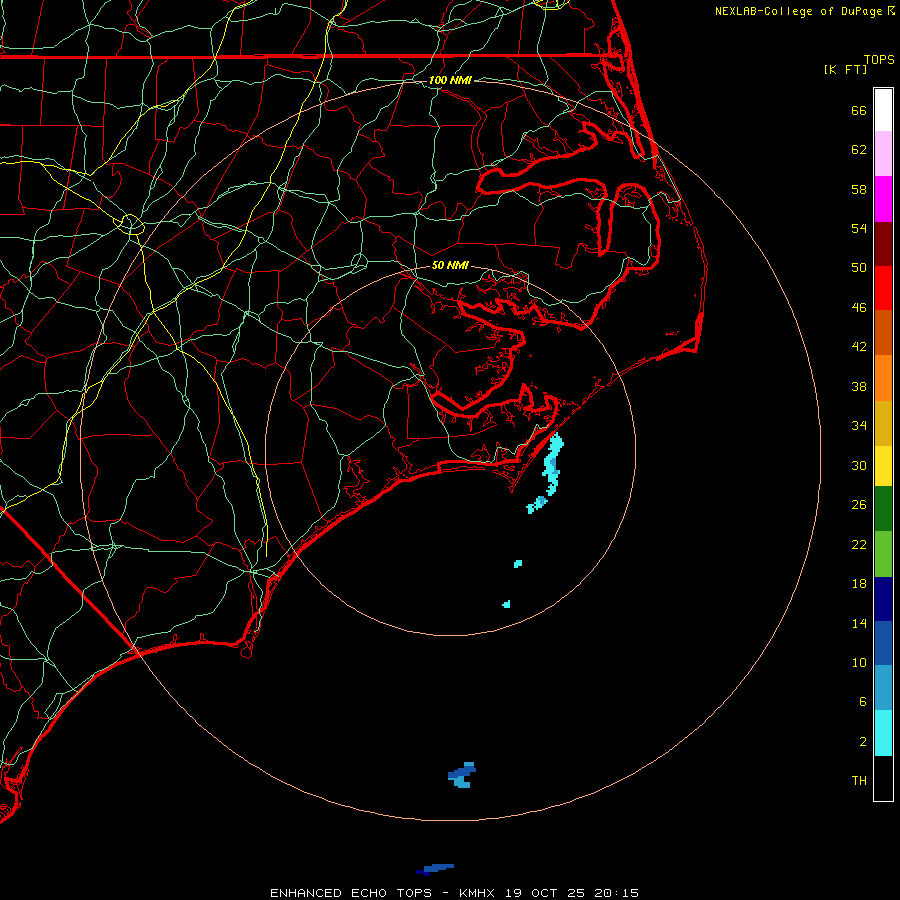Click the light pink 62 kft legend swatch
The height and width of the screenshot is (900, 900).
coord(883,153)
